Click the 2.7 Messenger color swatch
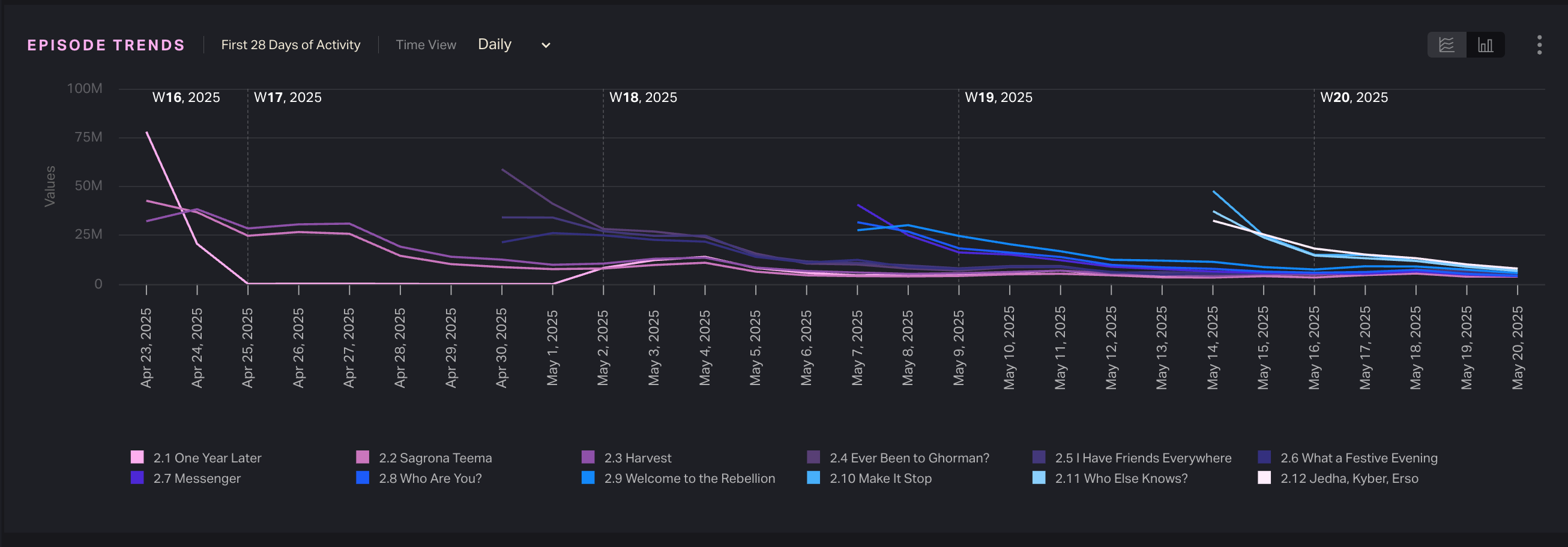 (137, 477)
